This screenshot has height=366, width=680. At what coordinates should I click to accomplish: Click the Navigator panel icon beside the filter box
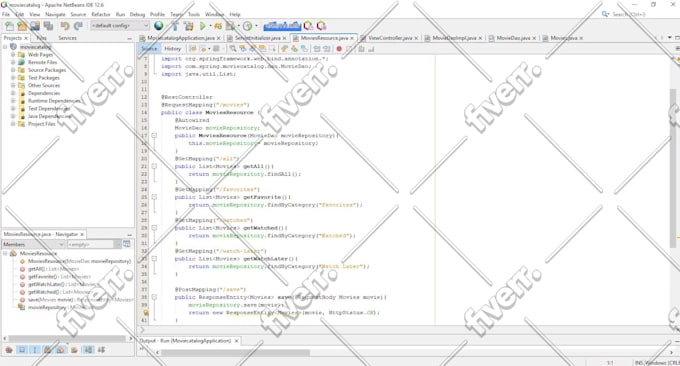pyautogui.click(x=127, y=244)
